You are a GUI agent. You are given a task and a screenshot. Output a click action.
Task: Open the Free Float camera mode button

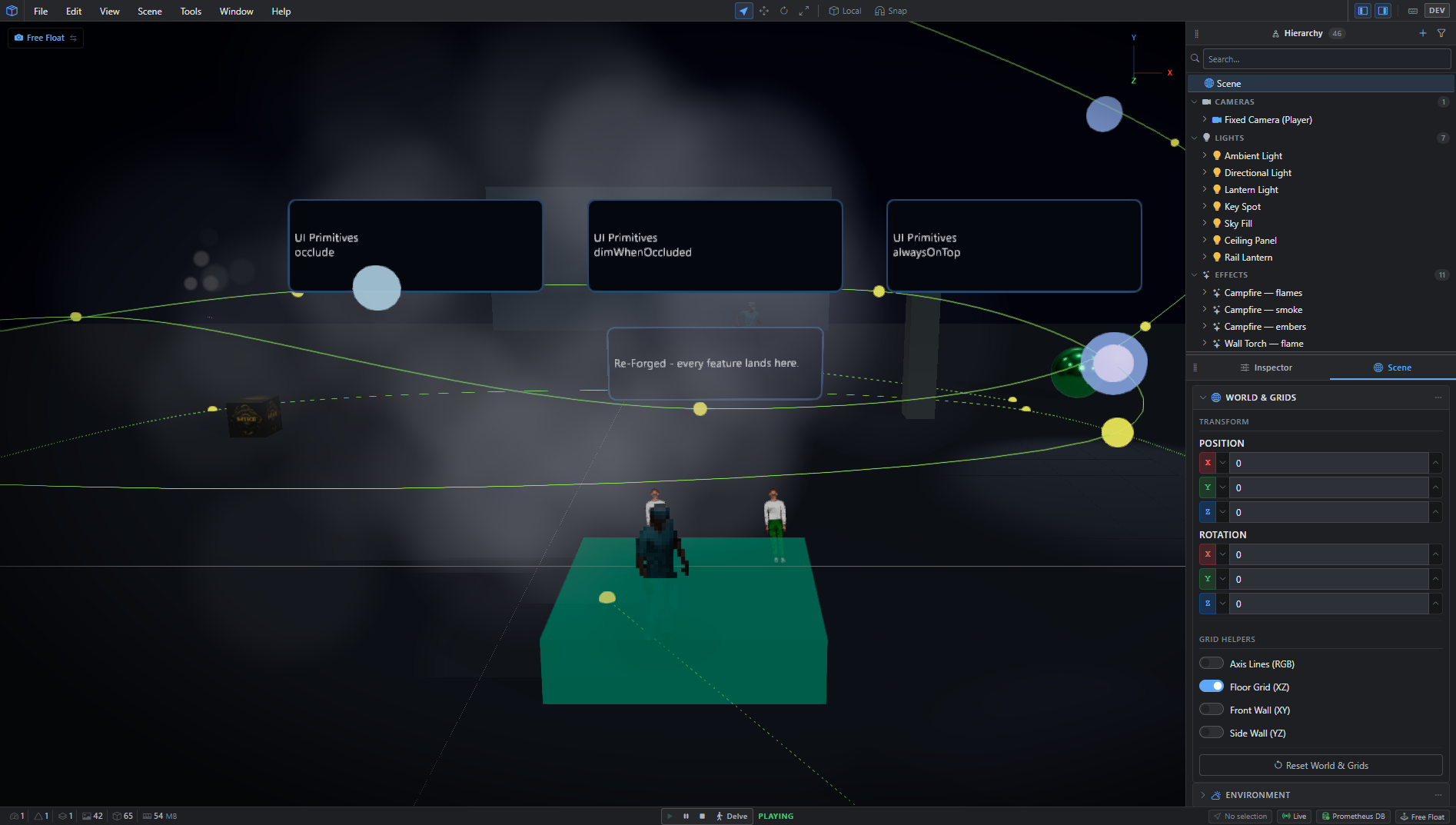(x=45, y=38)
